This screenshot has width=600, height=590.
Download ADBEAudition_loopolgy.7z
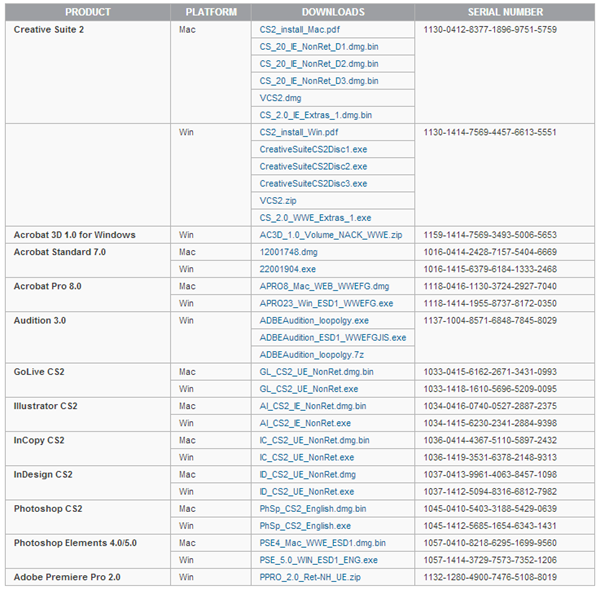[x=311, y=355]
